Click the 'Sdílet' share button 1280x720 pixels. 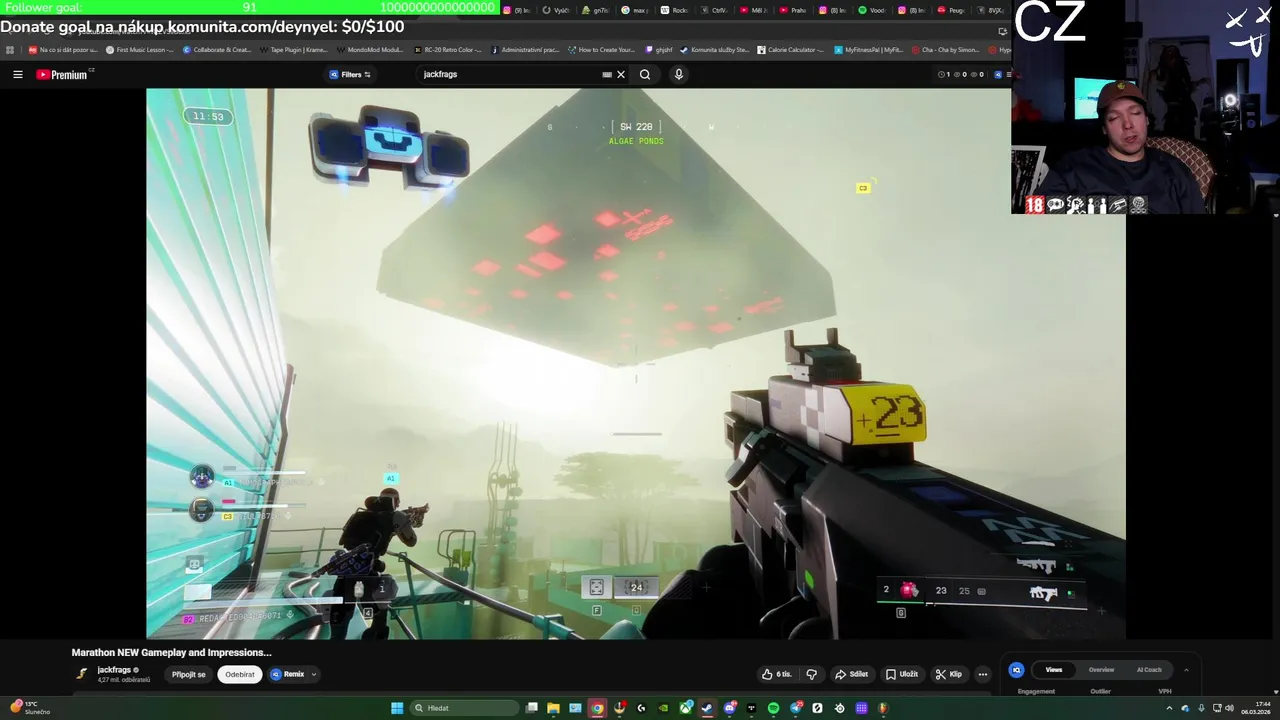(852, 674)
